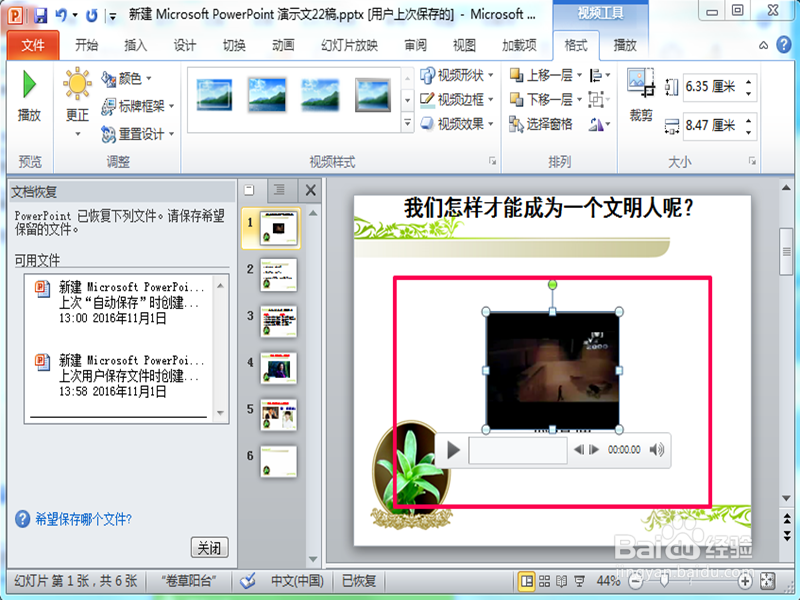Image resolution: width=800 pixels, height=600 pixels.
Task: Close the Document Recovery pane via 关闭
Action: (x=208, y=546)
